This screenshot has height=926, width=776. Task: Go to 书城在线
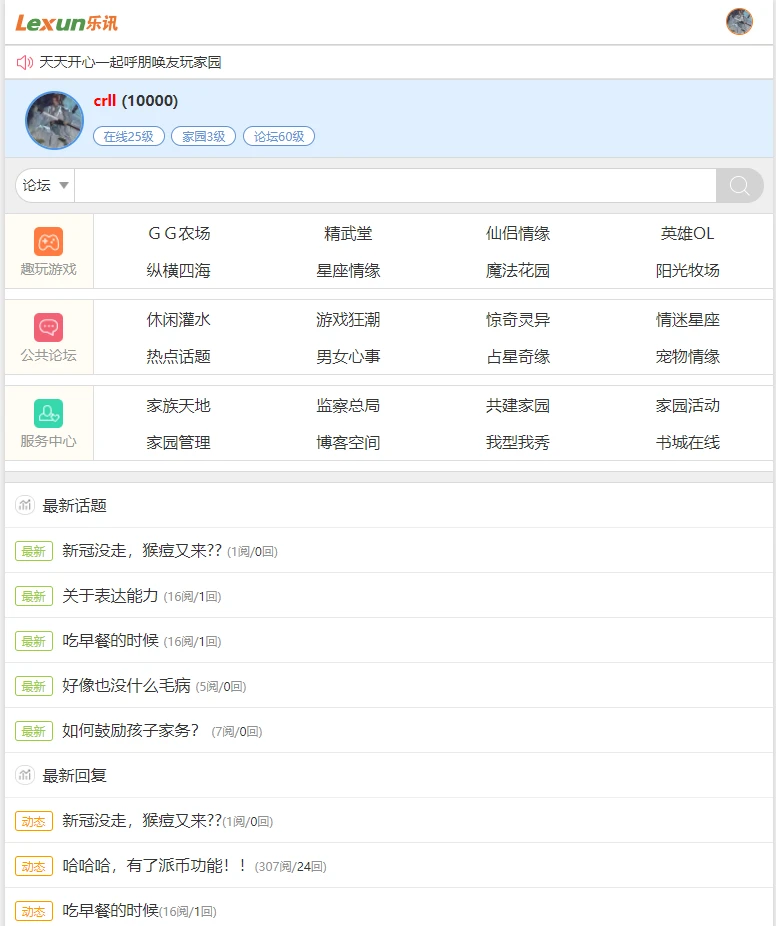687,442
